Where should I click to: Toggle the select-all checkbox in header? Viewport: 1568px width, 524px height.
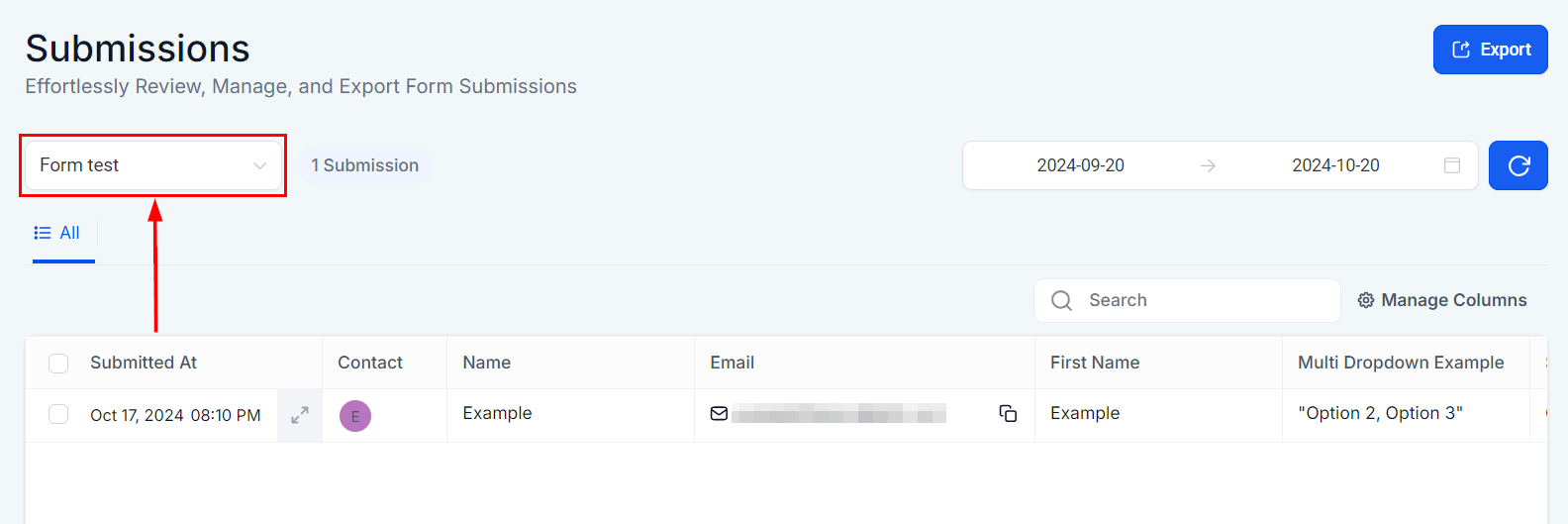click(58, 364)
